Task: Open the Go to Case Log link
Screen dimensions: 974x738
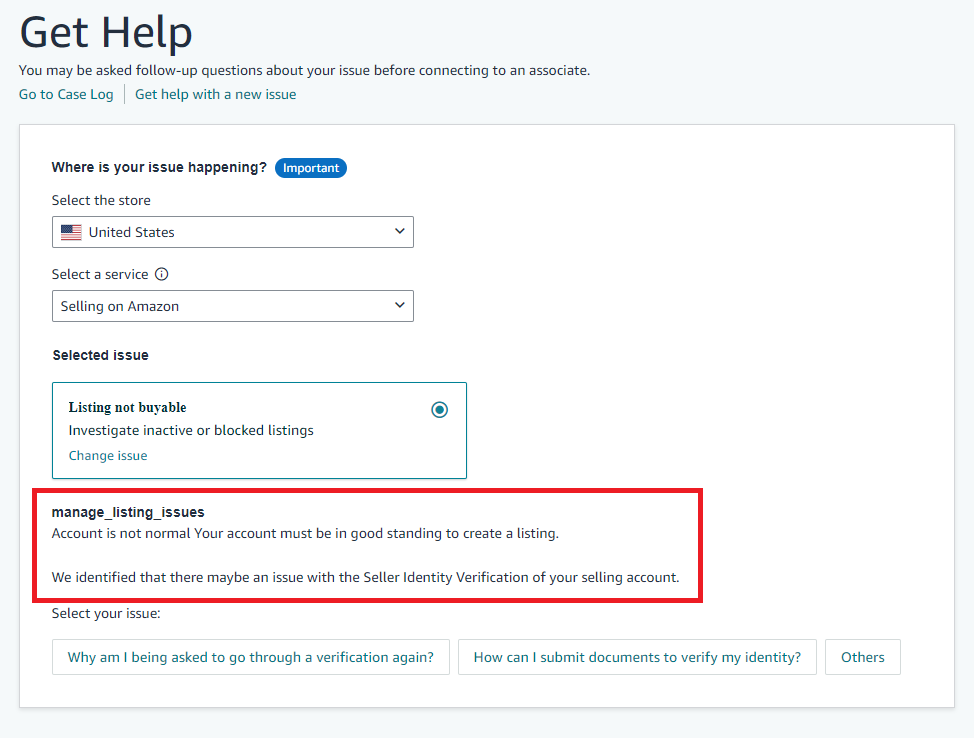Action: pyautogui.click(x=66, y=94)
